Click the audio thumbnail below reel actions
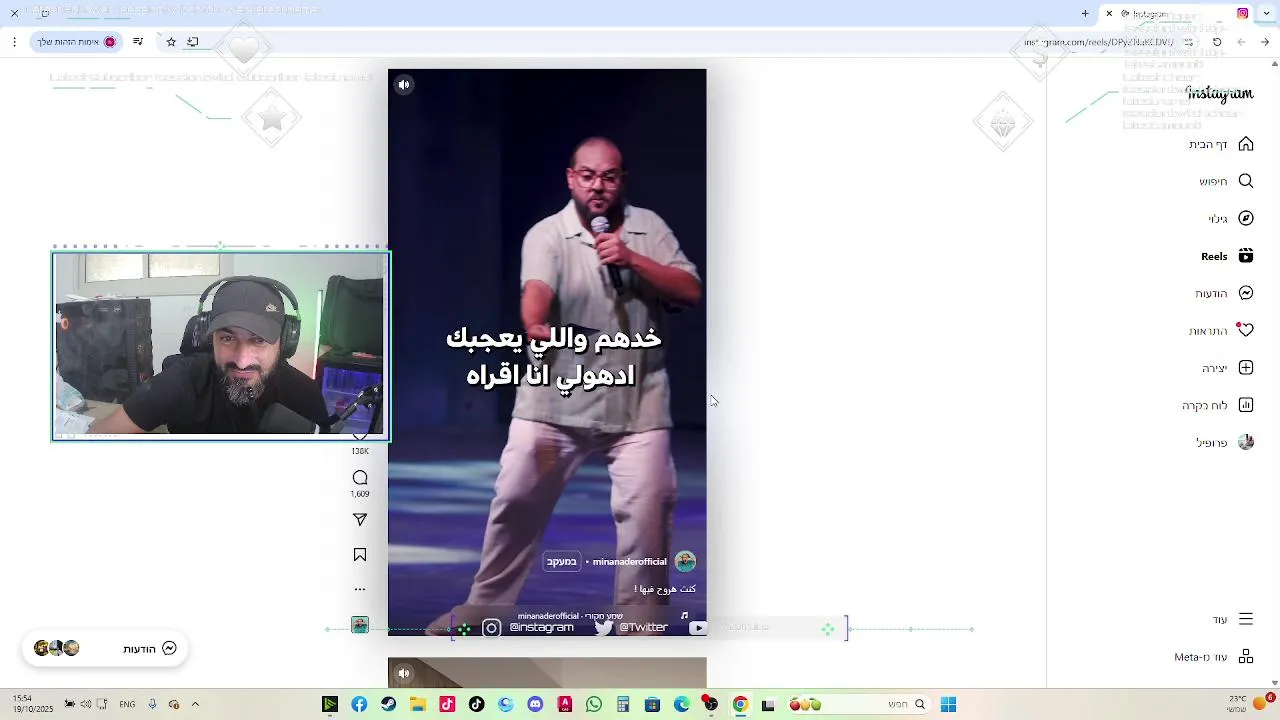This screenshot has height=720, width=1280. click(x=360, y=625)
